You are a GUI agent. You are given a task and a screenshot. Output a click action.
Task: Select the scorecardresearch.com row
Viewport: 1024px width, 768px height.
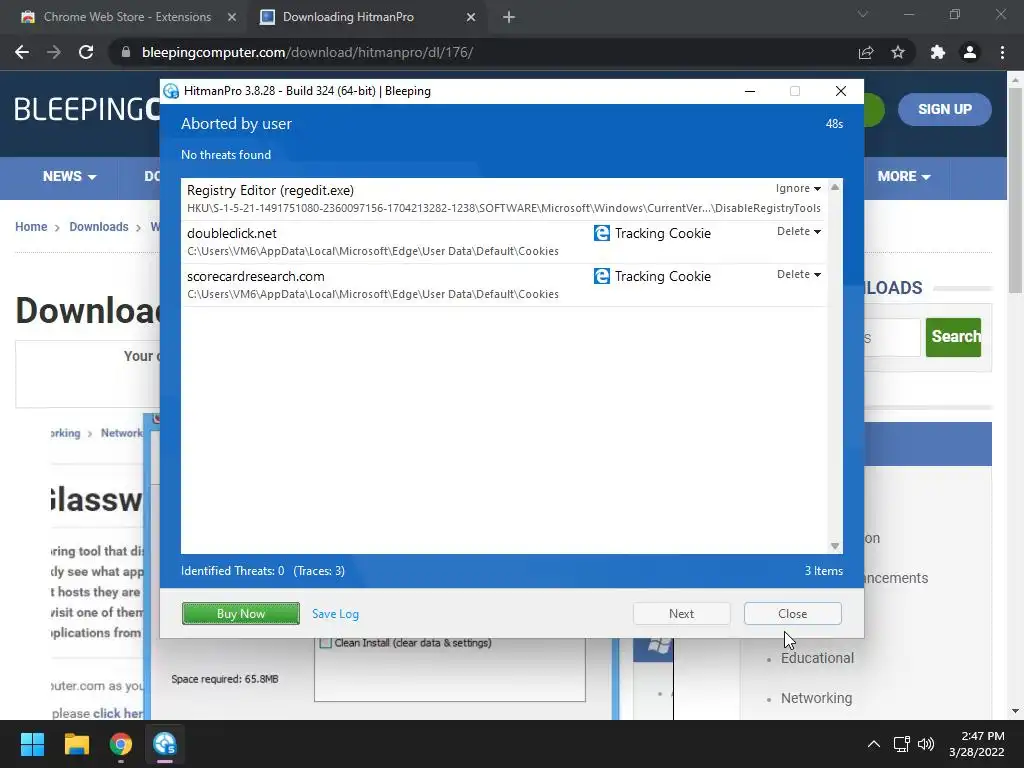click(504, 285)
